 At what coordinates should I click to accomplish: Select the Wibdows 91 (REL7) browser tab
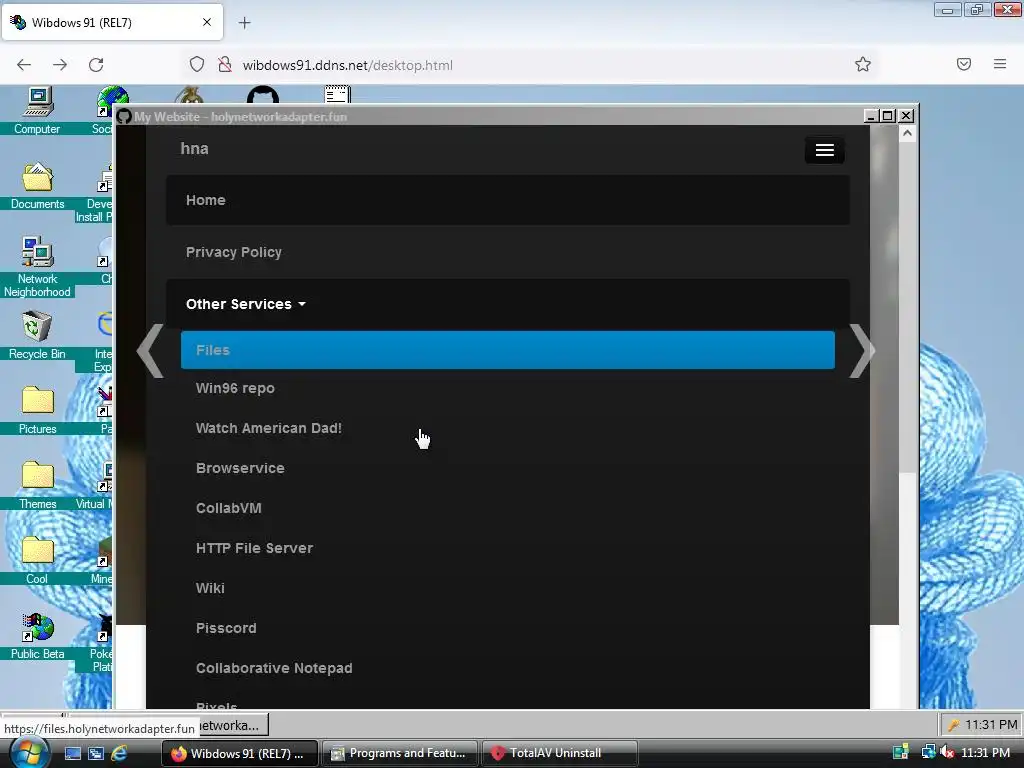(112, 22)
